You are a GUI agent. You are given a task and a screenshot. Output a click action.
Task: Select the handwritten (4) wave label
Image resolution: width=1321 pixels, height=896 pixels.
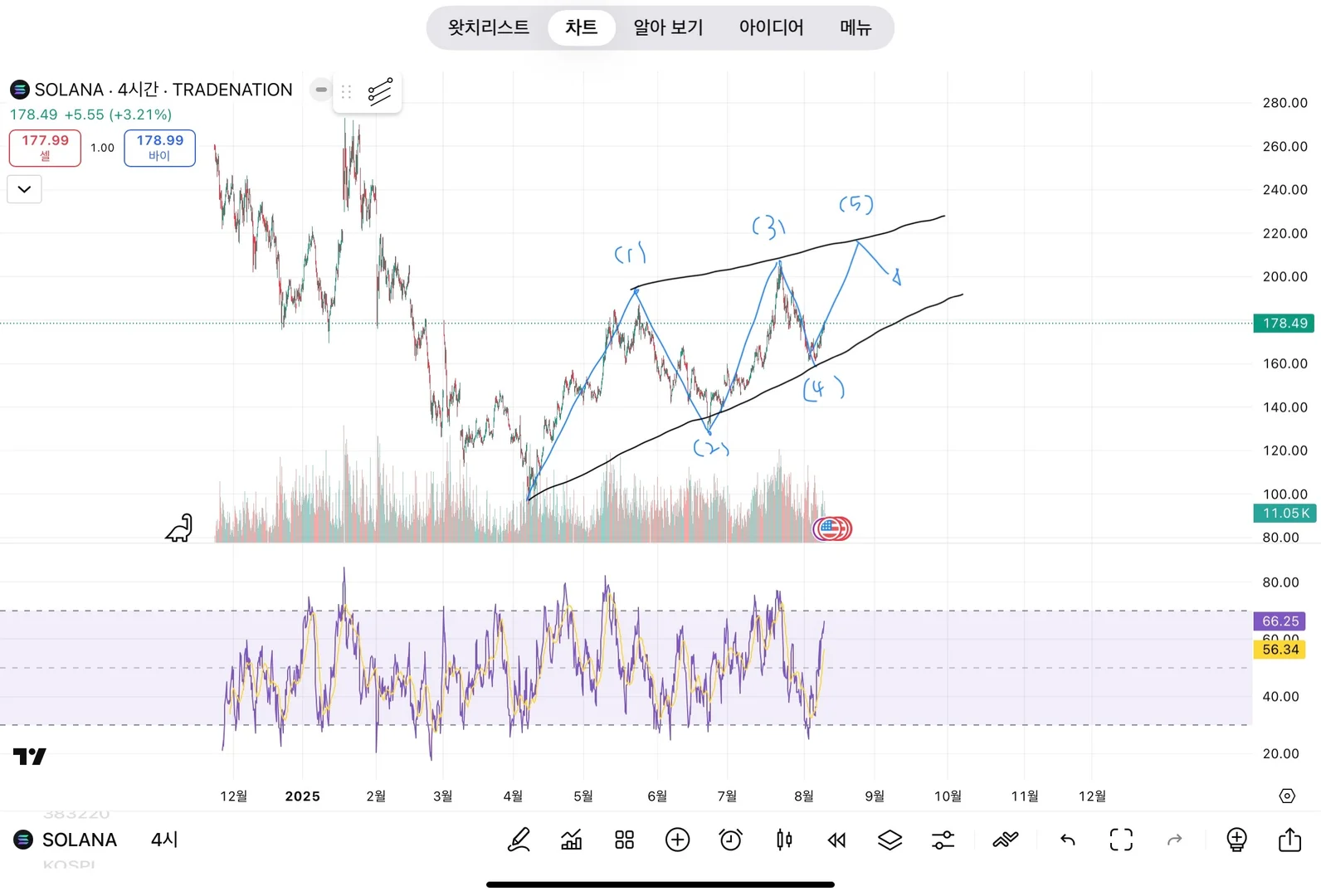[823, 388]
